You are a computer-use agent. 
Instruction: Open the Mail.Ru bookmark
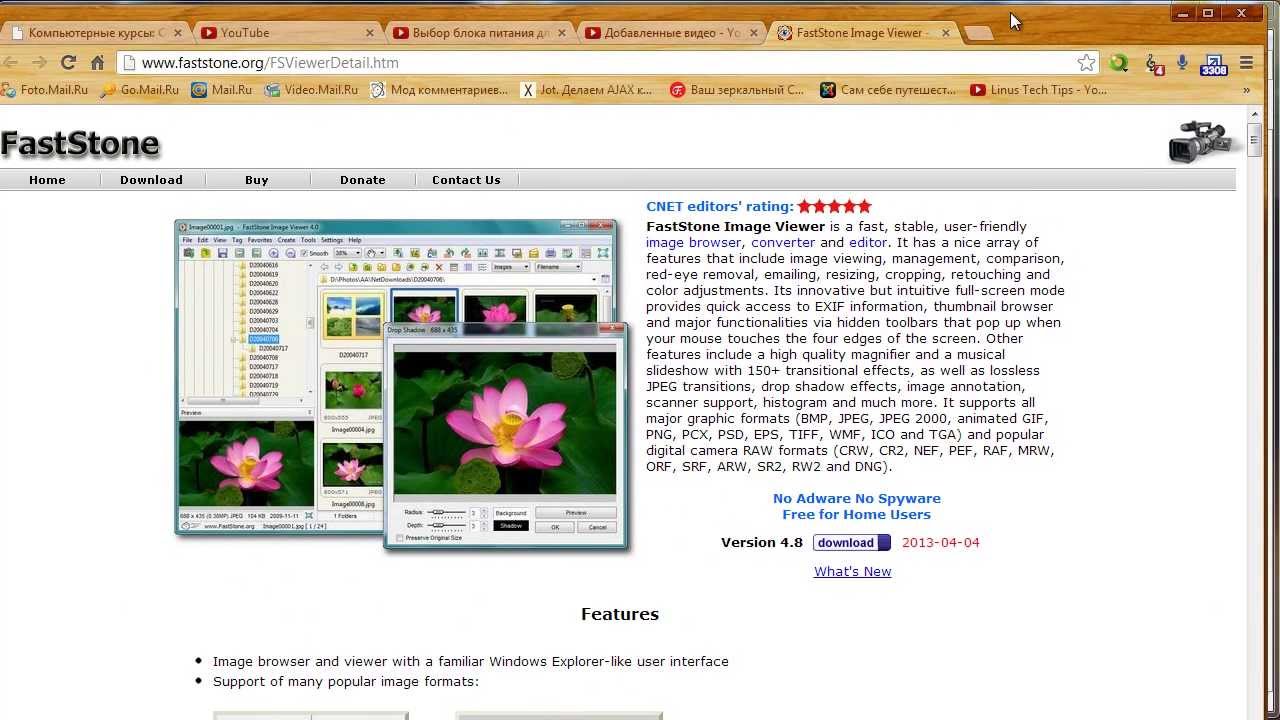coord(222,90)
